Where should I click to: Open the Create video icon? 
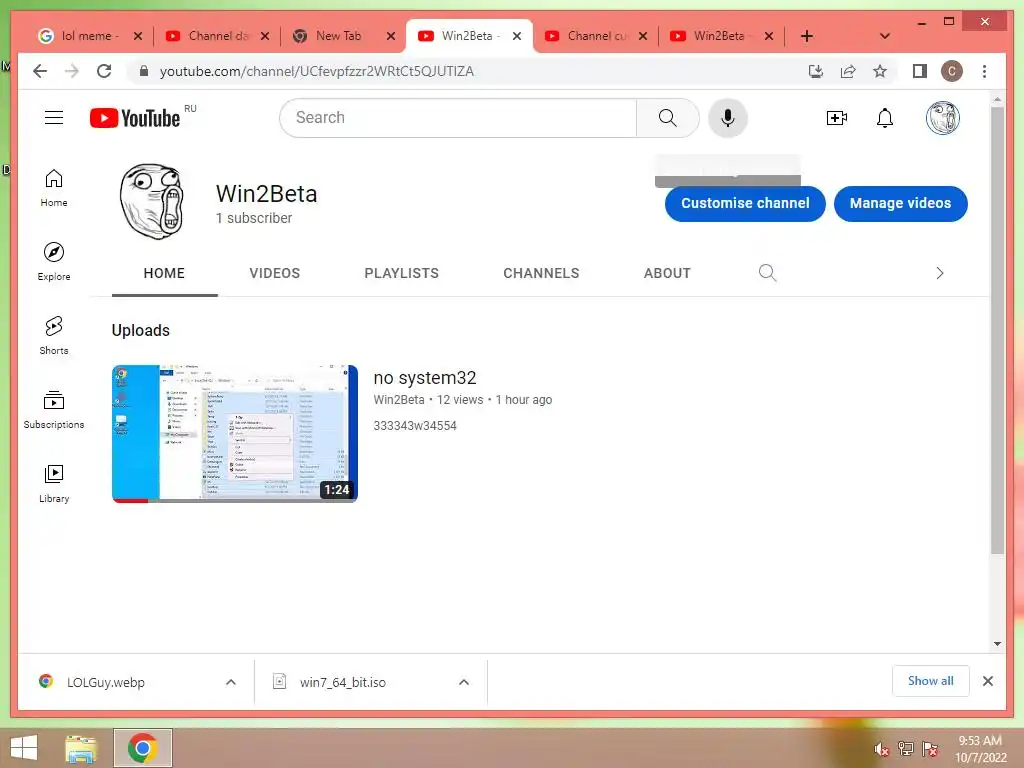837,118
